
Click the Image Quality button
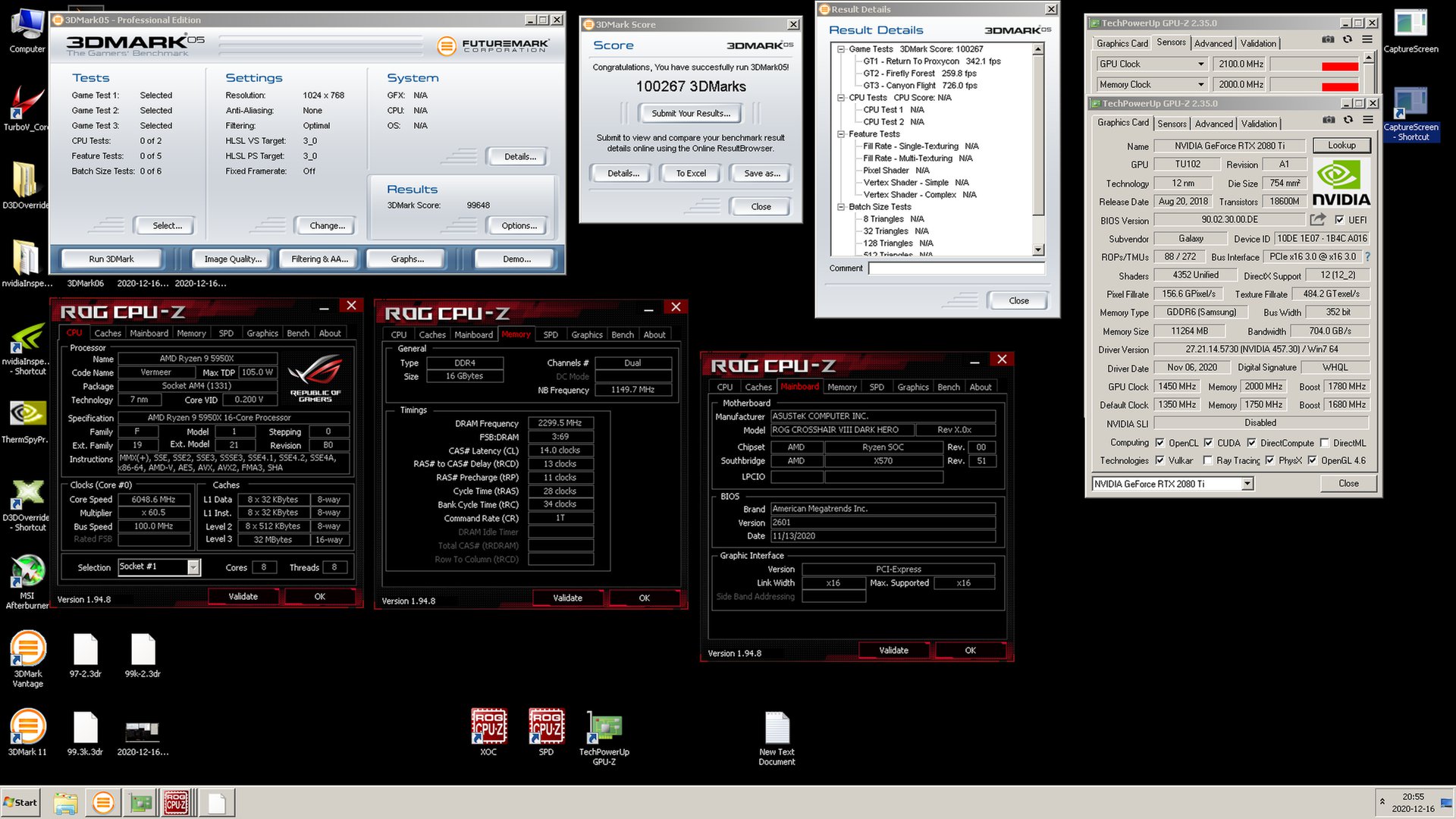tap(232, 259)
